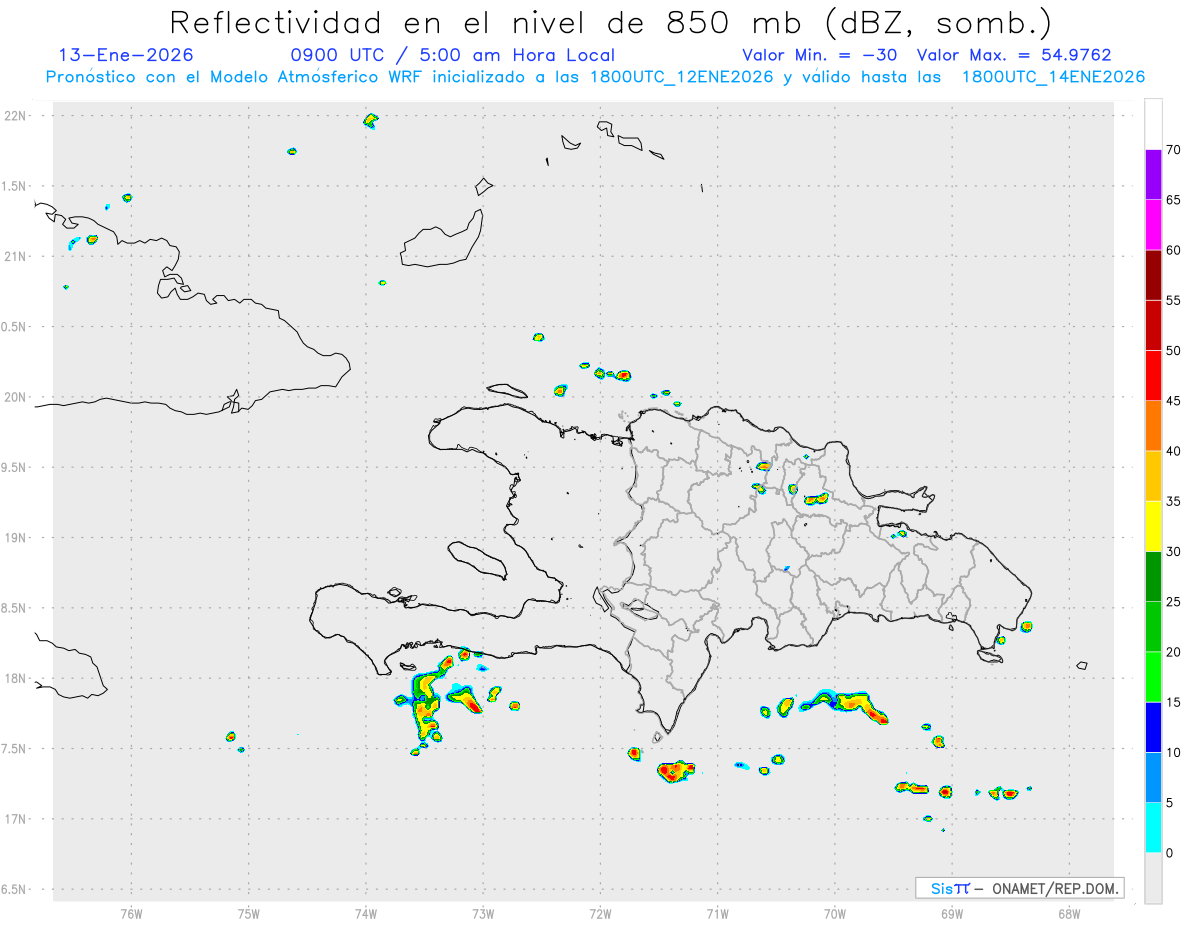Click the '75W' longitude label

[x=249, y=914]
